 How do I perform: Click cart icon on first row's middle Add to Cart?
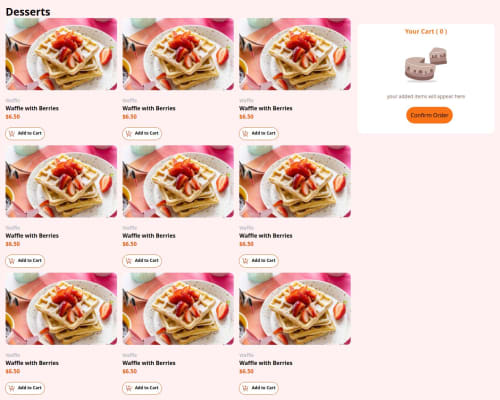click(129, 134)
